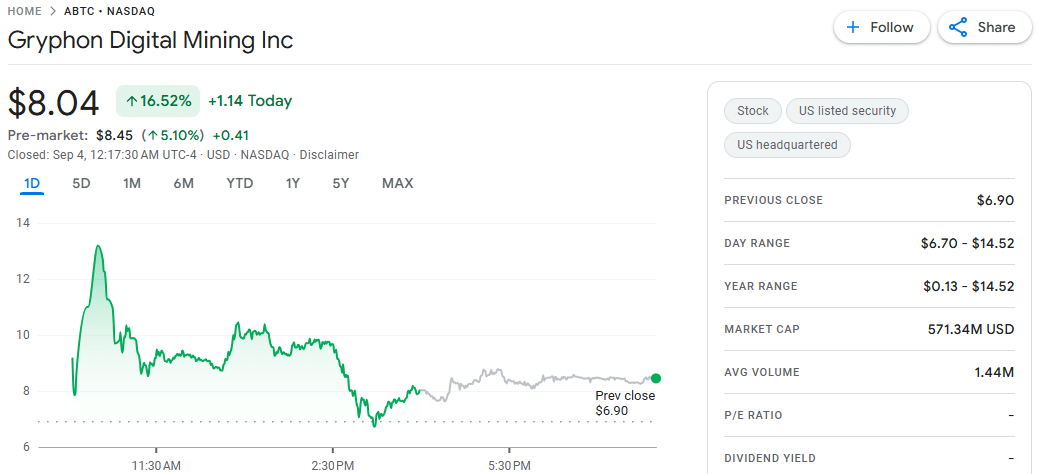
Task: Click the 11:30 AM axis label
Action: (x=156, y=466)
